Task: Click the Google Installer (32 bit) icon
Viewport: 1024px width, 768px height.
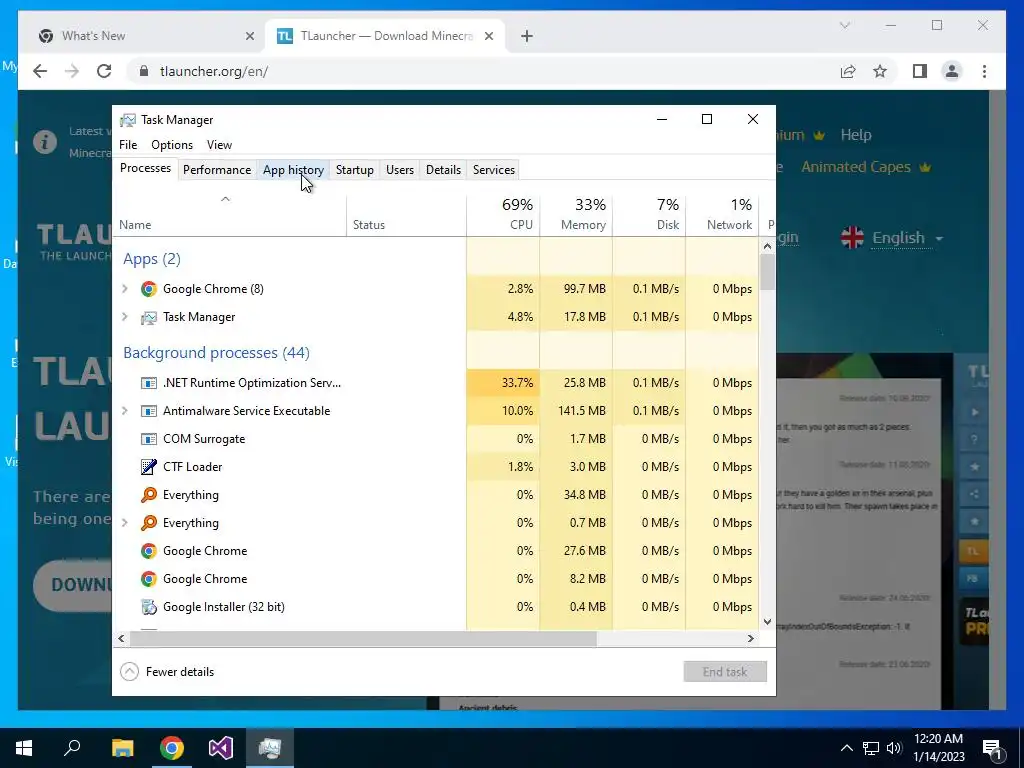Action: 149,607
